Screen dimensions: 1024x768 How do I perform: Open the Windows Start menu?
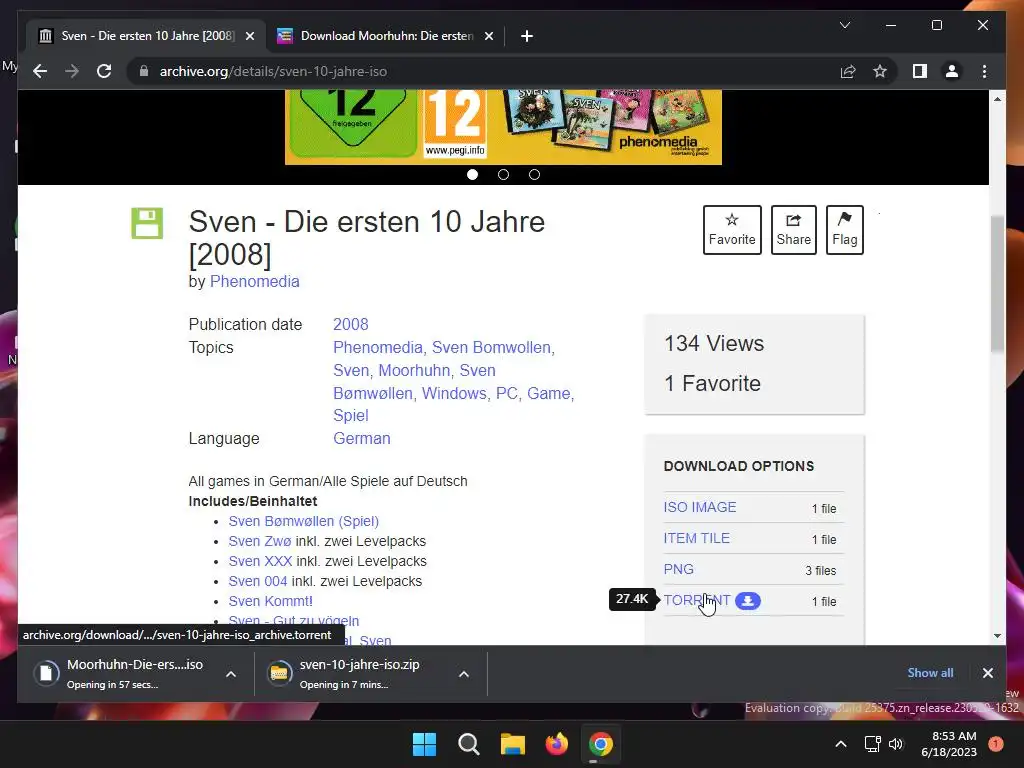[x=424, y=744]
